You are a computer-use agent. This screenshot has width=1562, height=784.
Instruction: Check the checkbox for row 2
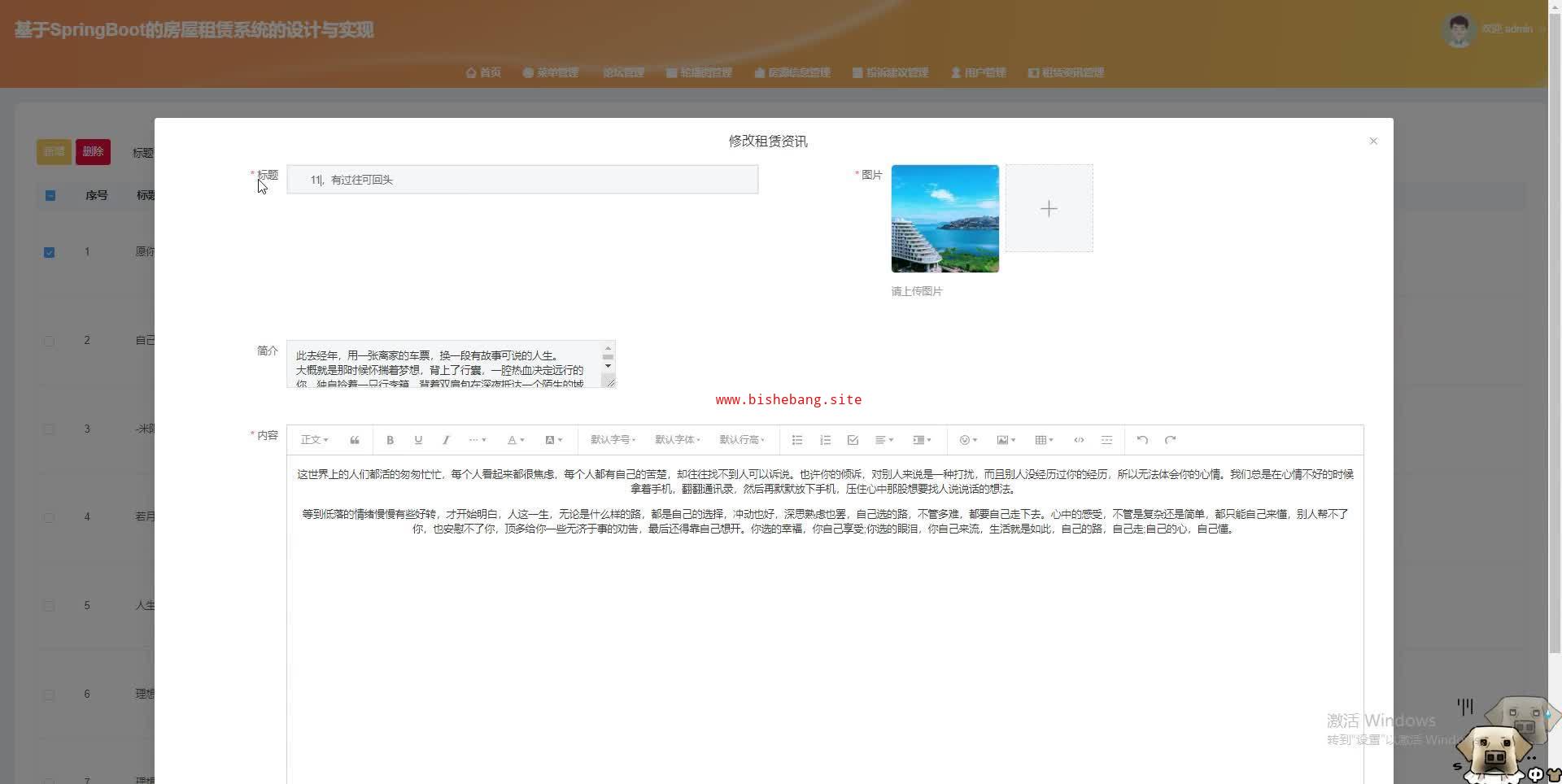click(x=49, y=341)
